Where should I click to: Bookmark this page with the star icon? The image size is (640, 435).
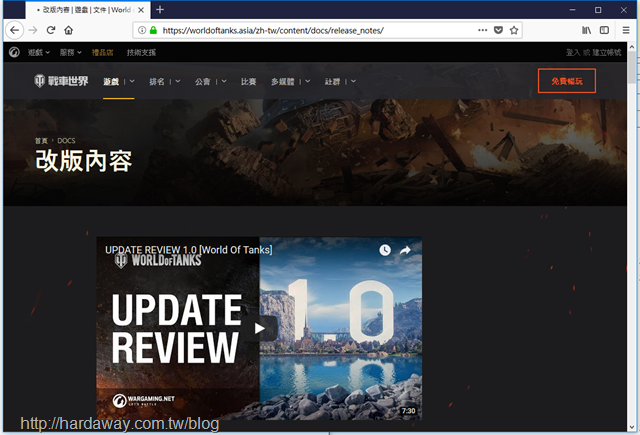pos(514,30)
